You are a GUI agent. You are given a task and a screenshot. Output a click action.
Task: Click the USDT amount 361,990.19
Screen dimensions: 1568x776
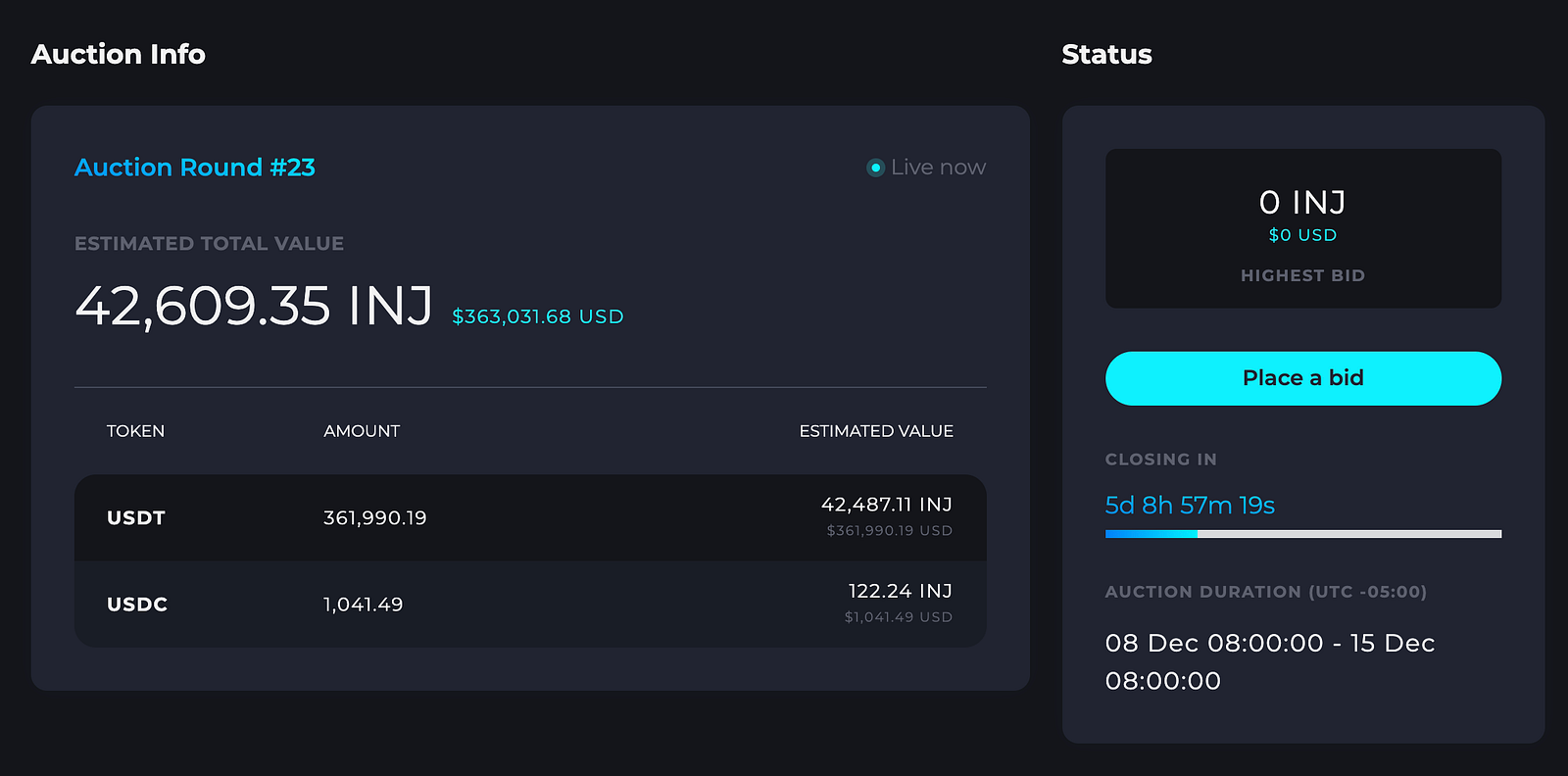[x=374, y=517]
